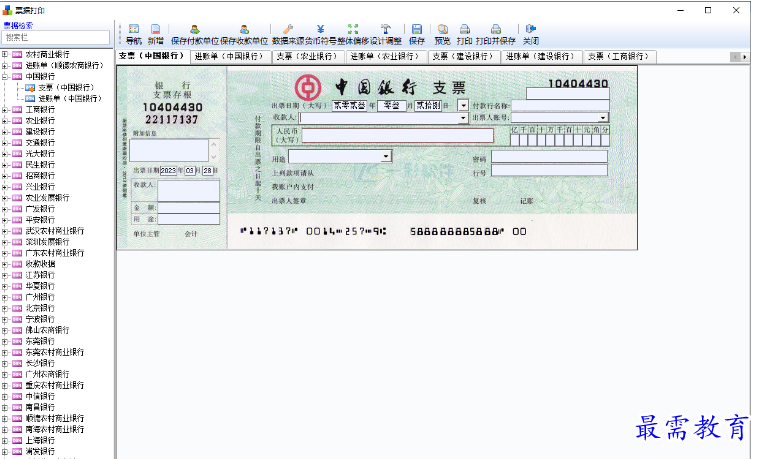The height and width of the screenshot is (459, 757).
Task: Click the 行号 bank number input field
Action: pyautogui.click(x=549, y=170)
